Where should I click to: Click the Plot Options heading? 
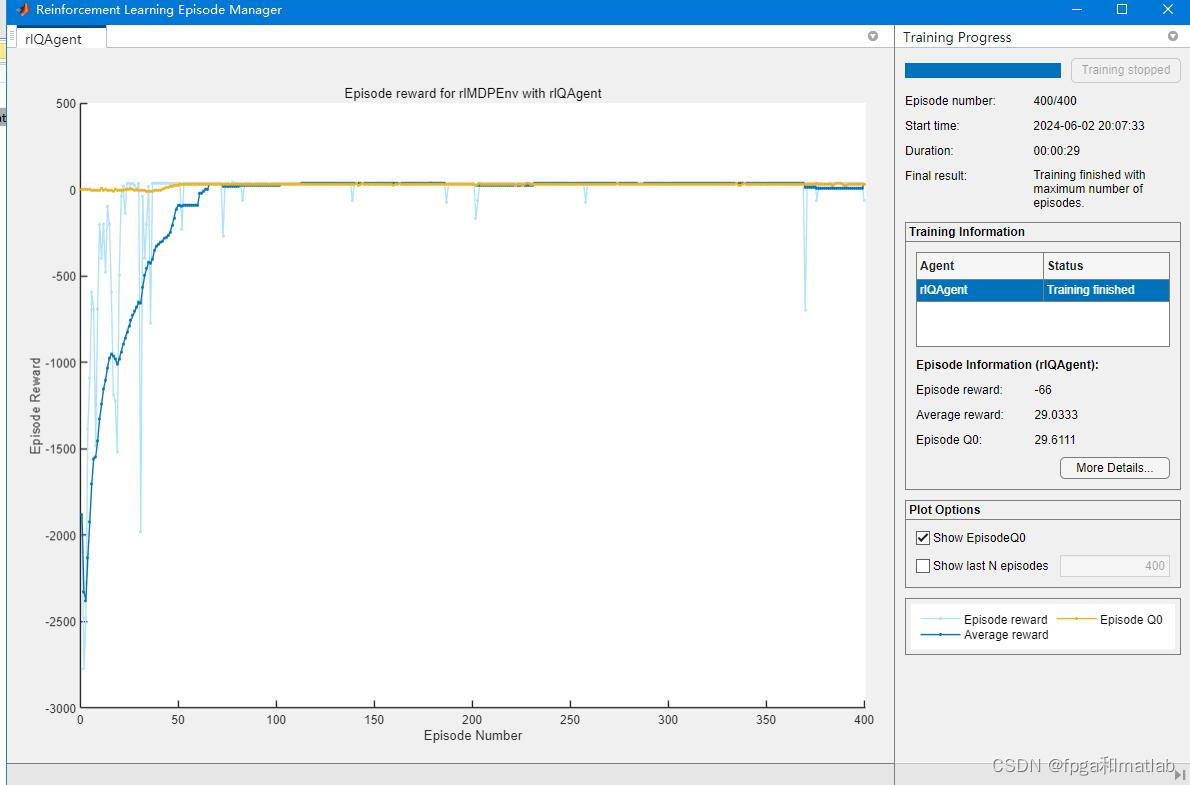945,510
